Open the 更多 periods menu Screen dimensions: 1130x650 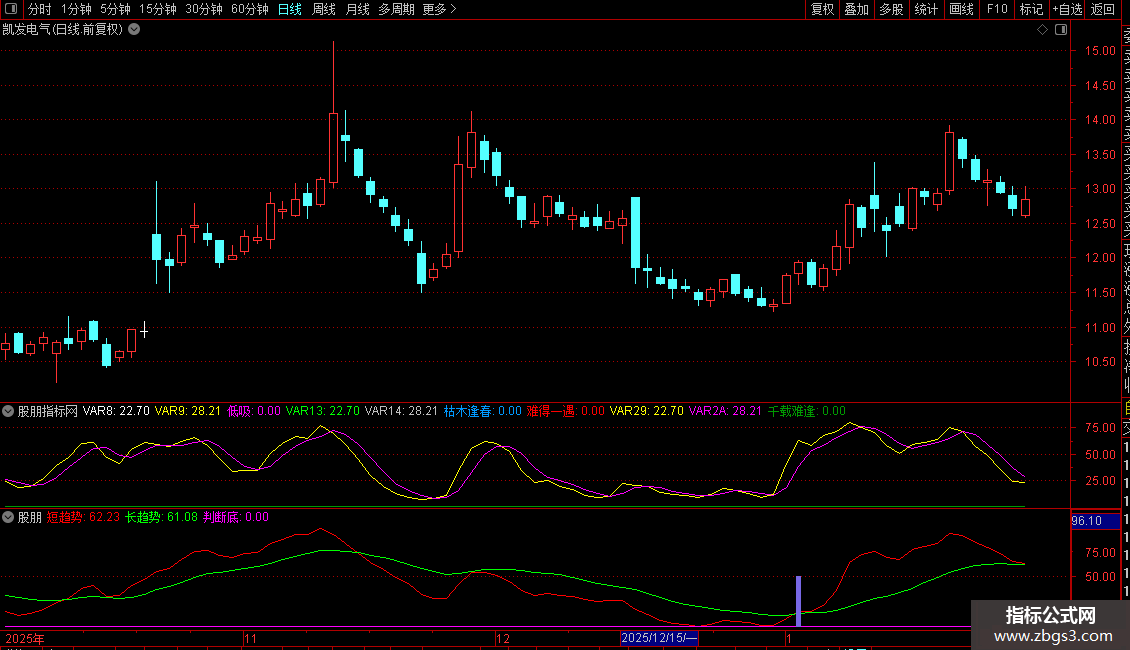tap(439, 9)
